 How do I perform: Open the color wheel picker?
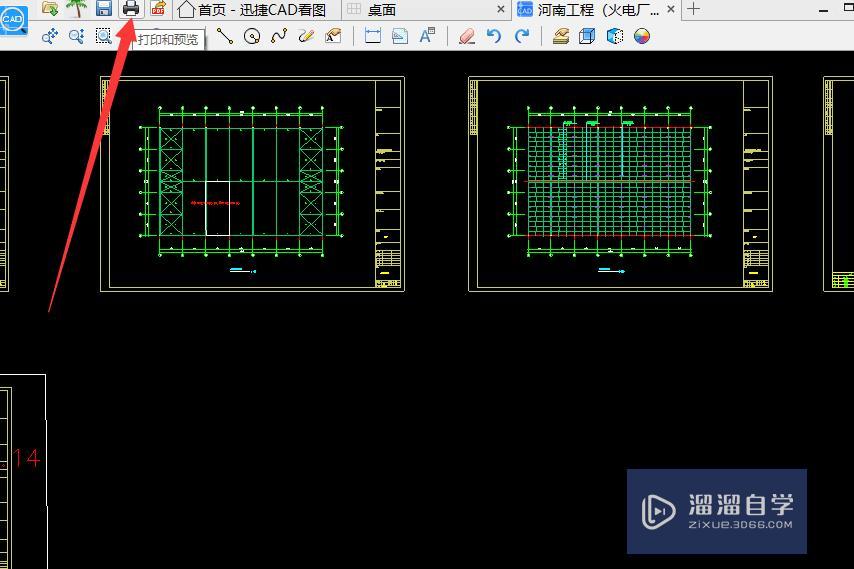coord(642,36)
